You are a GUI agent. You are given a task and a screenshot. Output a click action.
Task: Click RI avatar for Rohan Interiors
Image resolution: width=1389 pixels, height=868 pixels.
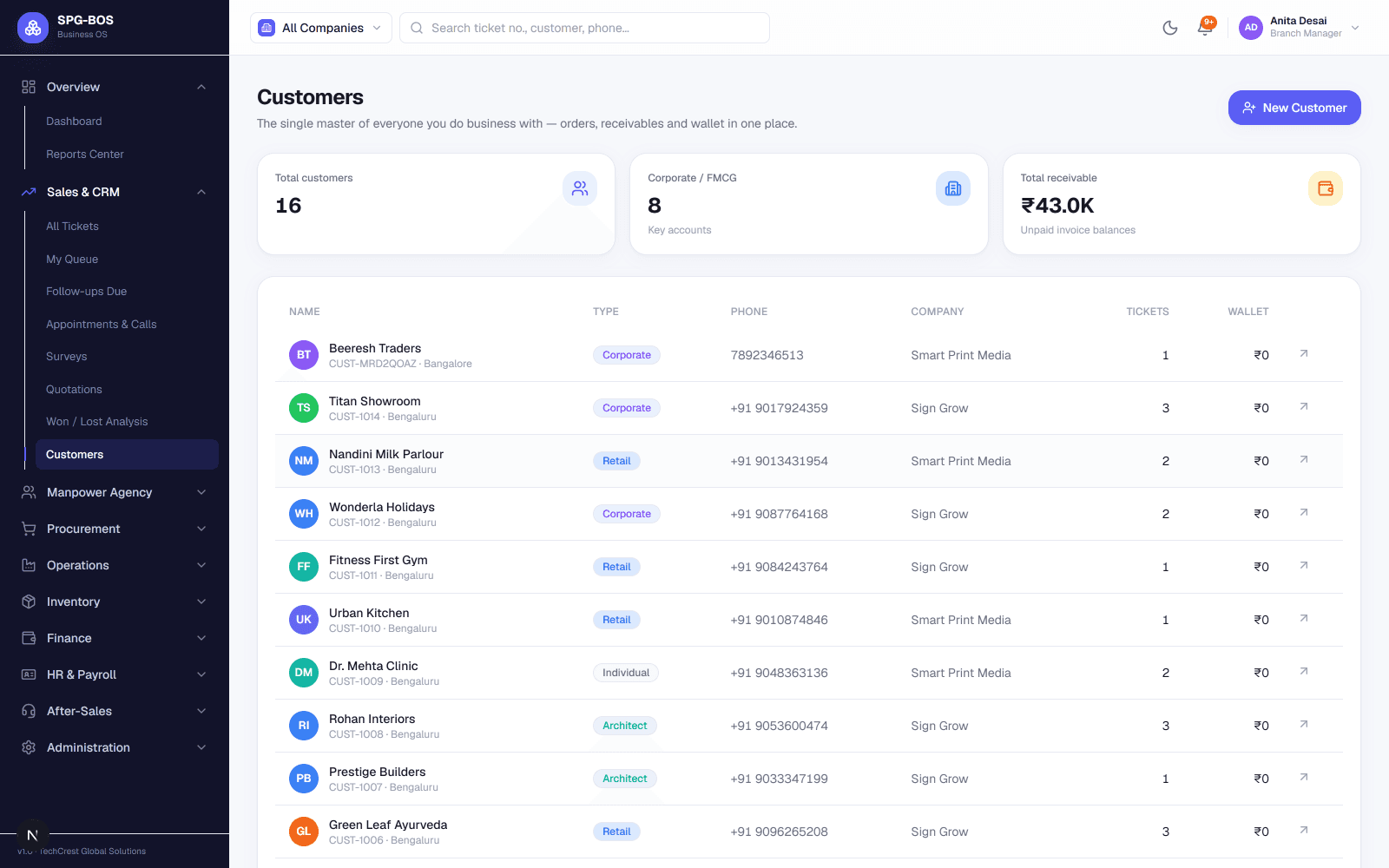pyautogui.click(x=304, y=726)
